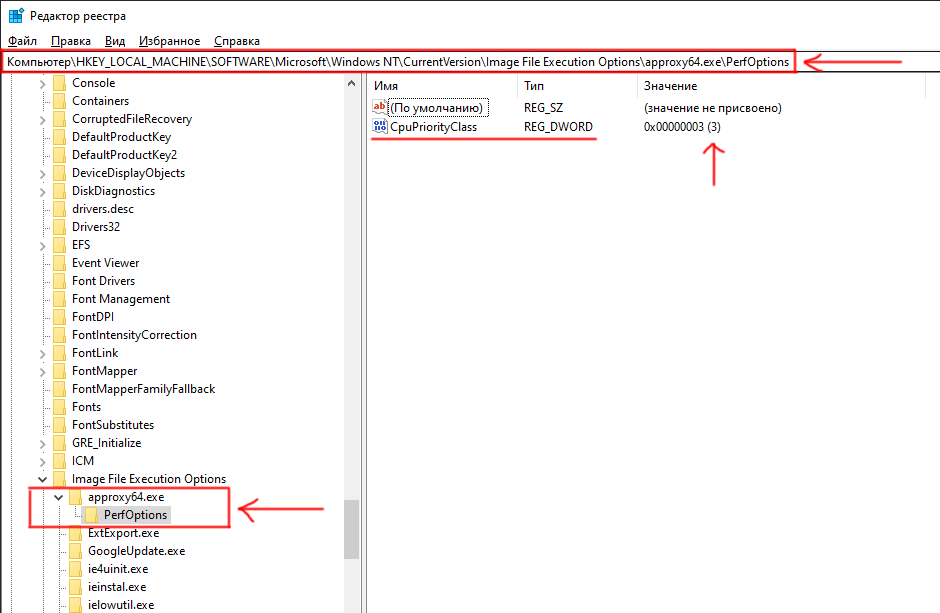Click the tree pane vertical scrollbar thumb

pos(351,530)
